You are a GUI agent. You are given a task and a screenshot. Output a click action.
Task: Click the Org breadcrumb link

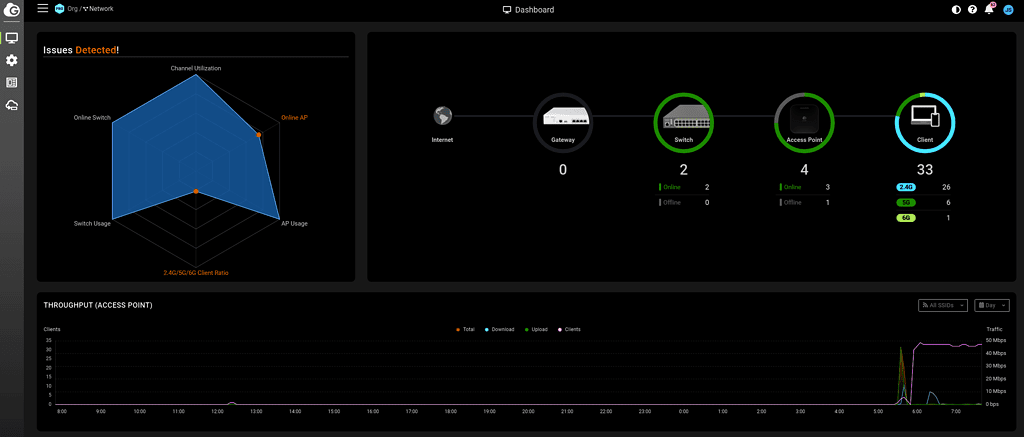74,9
